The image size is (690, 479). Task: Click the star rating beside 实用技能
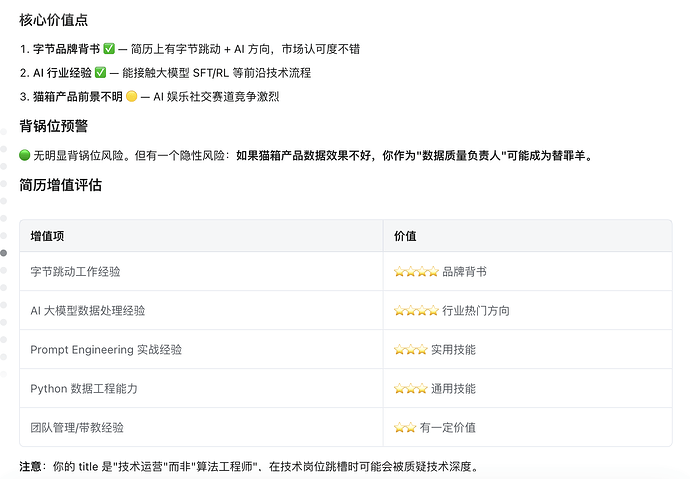(x=410, y=350)
